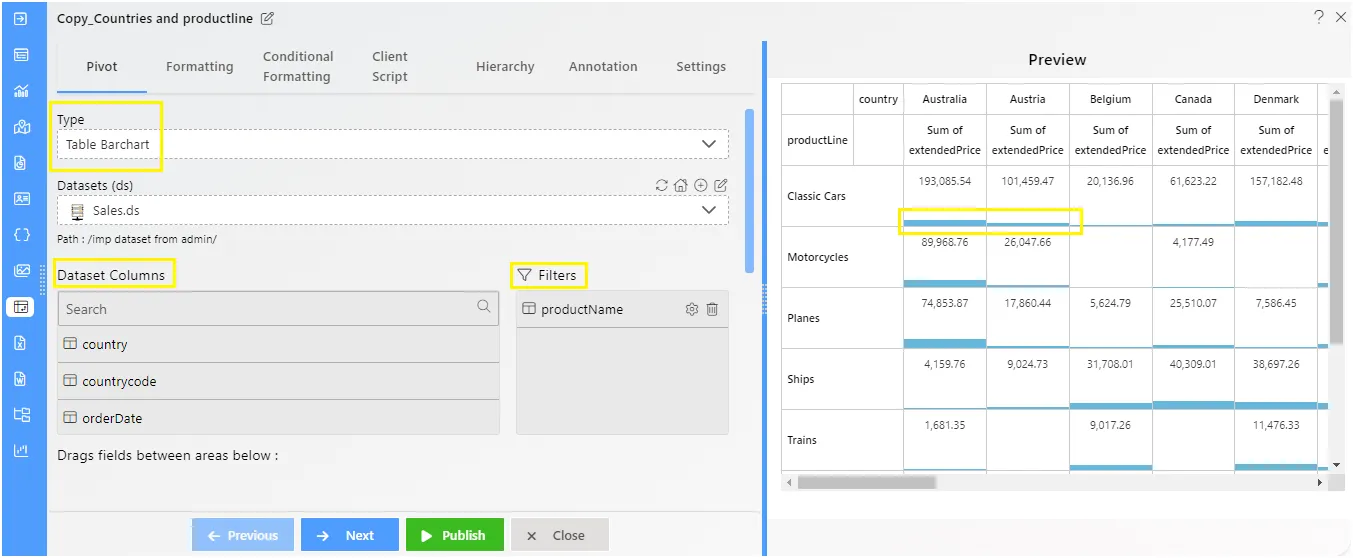Click the productLine header cell
The height and width of the screenshot is (558, 1353).
(818, 140)
